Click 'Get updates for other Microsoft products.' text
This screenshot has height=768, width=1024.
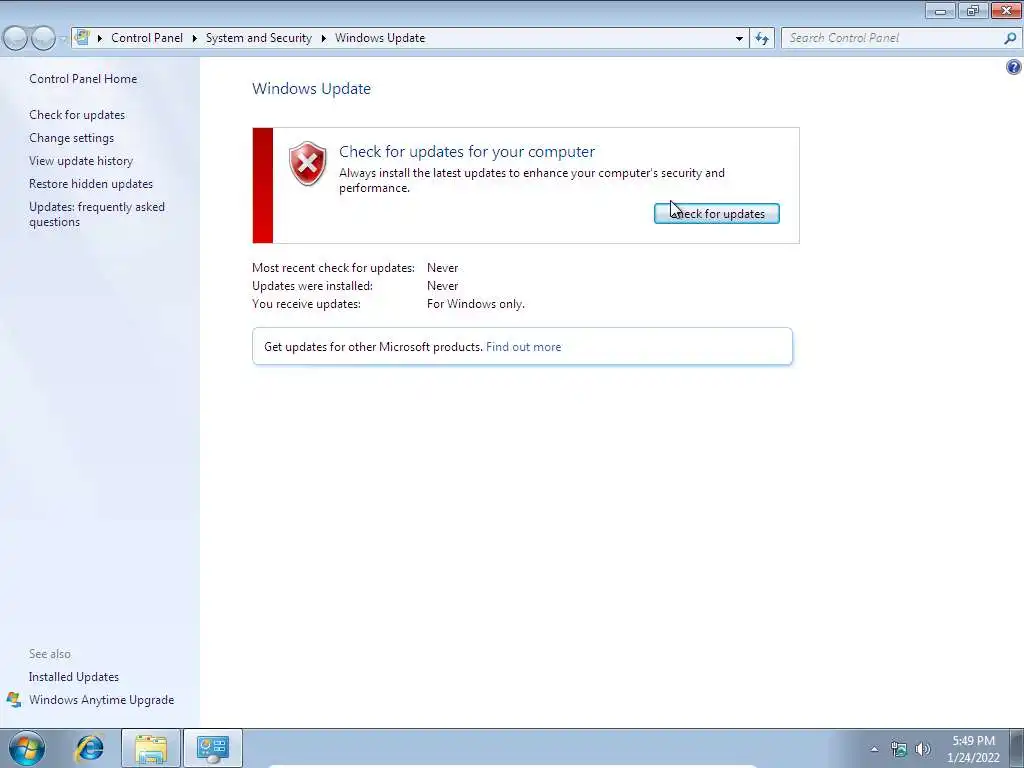[373, 347]
